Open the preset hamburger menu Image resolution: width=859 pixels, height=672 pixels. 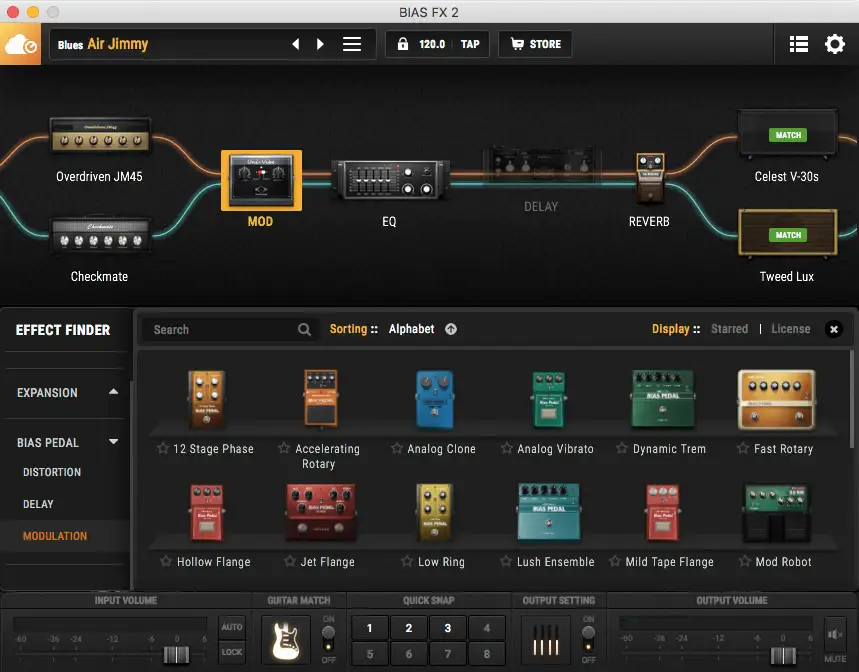coord(352,45)
